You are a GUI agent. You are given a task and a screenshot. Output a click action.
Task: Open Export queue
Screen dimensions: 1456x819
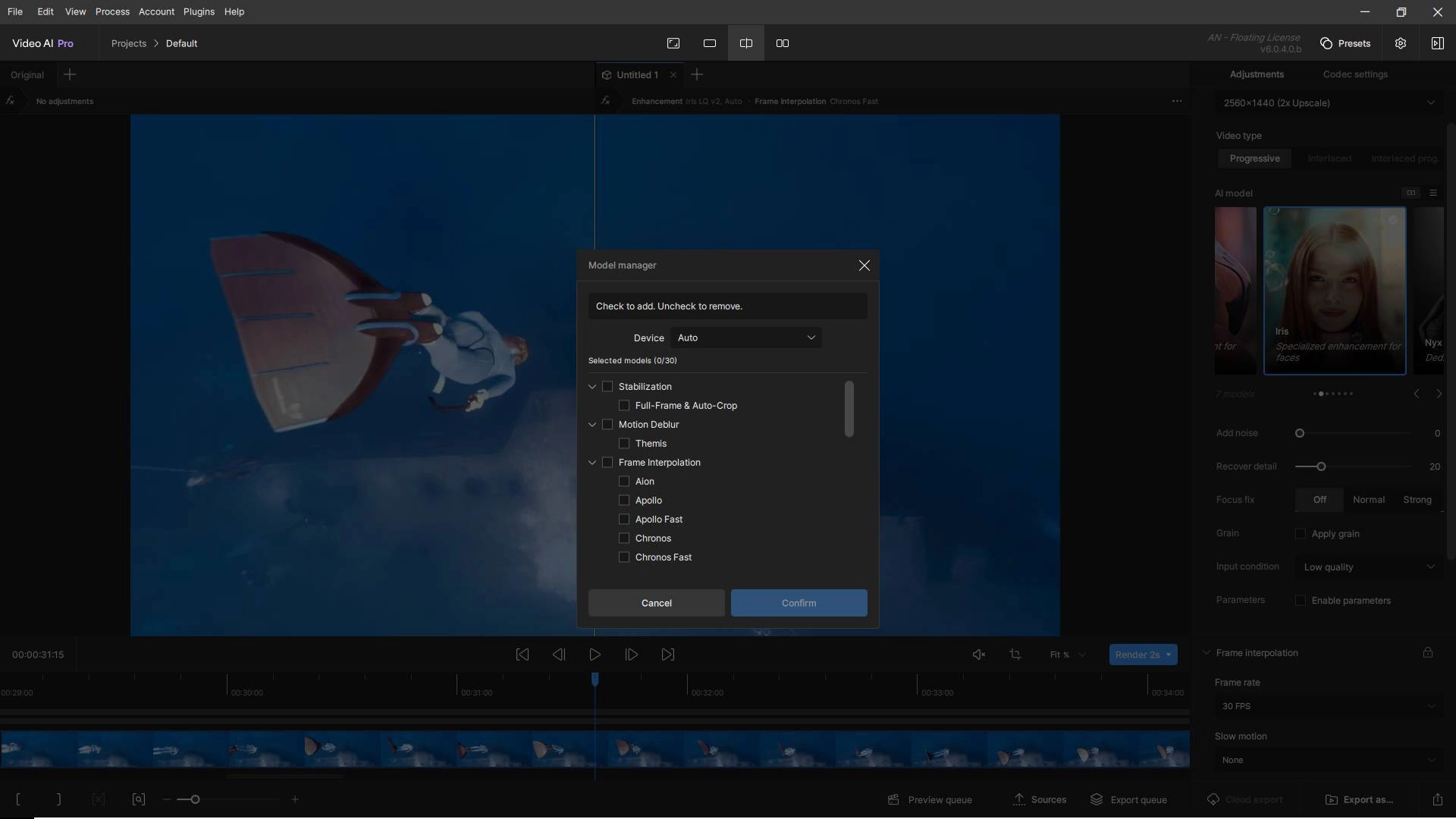(1129, 799)
